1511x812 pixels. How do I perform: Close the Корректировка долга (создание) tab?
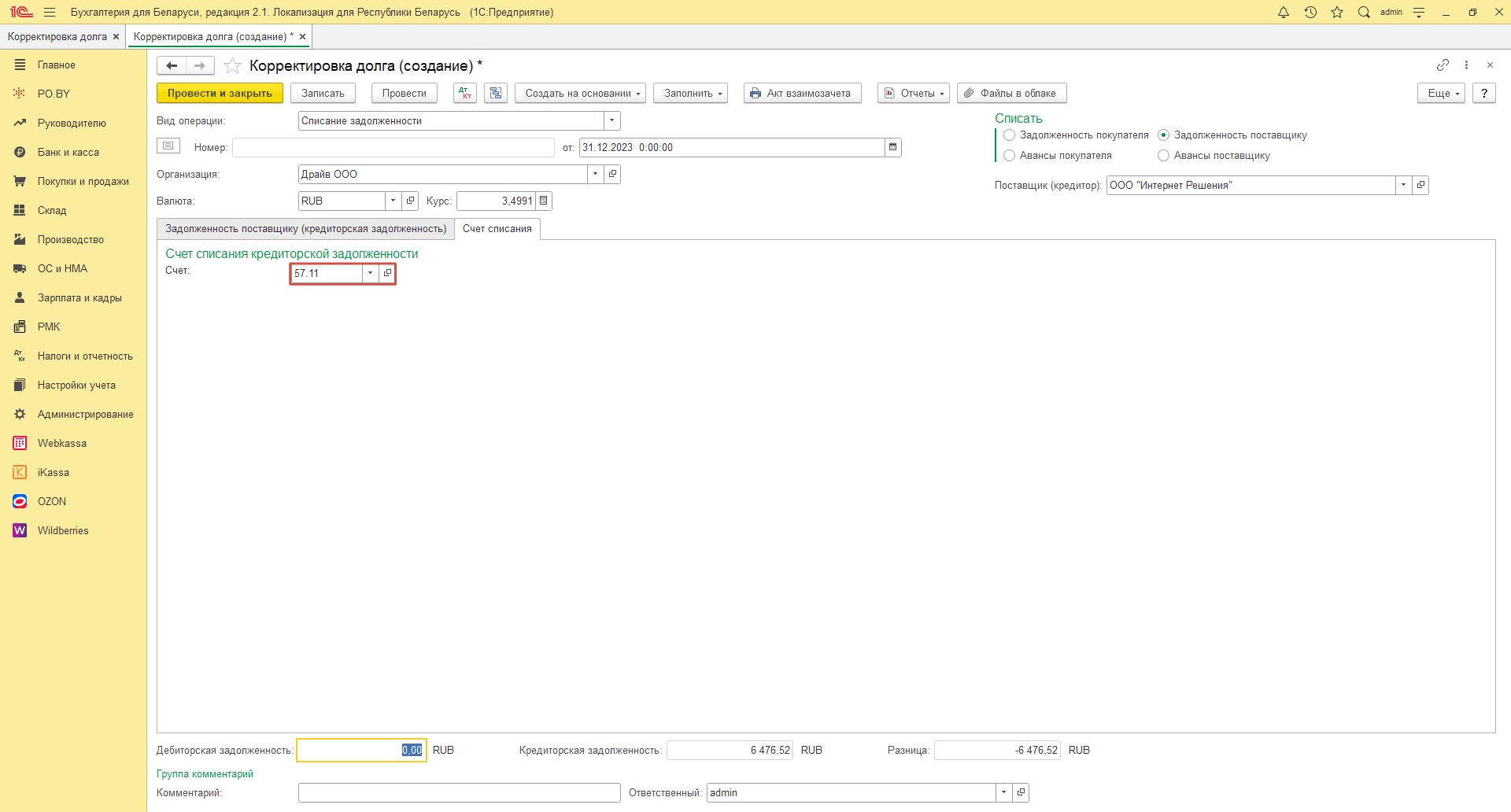coord(302,36)
